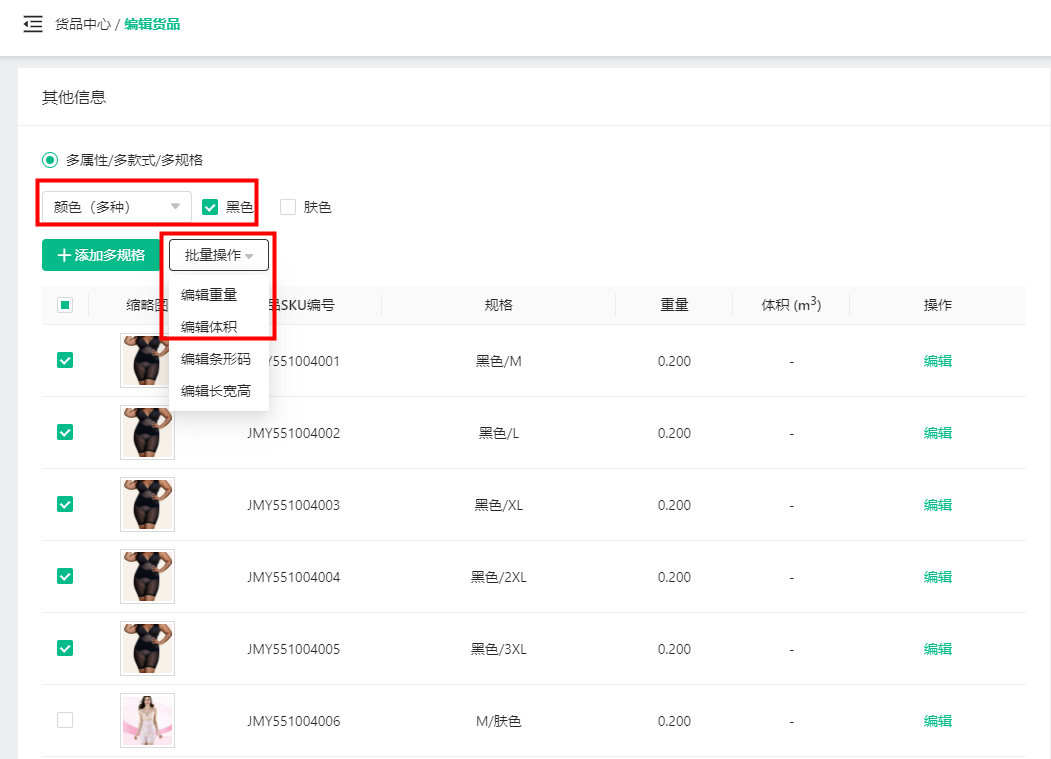Choose 编辑体积 from the batch menu
The image size is (1051, 759).
[209, 327]
